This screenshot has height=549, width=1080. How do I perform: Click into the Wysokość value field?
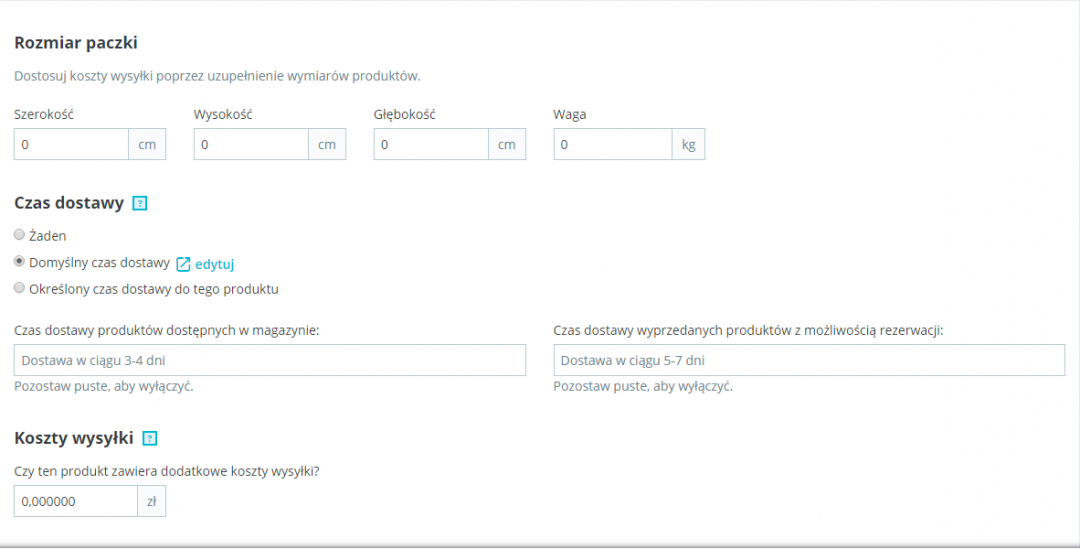click(251, 145)
